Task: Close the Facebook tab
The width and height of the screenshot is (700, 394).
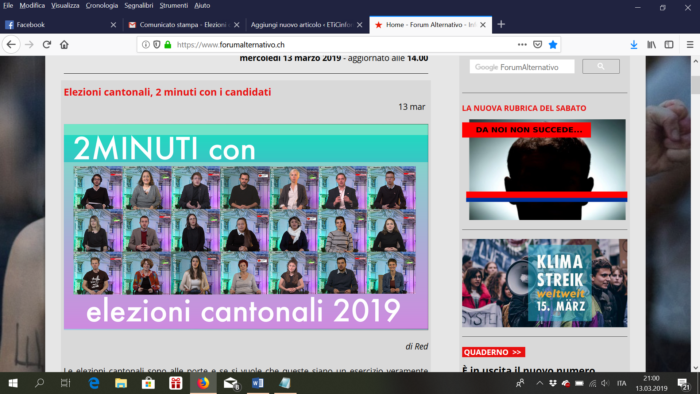Action: point(113,25)
